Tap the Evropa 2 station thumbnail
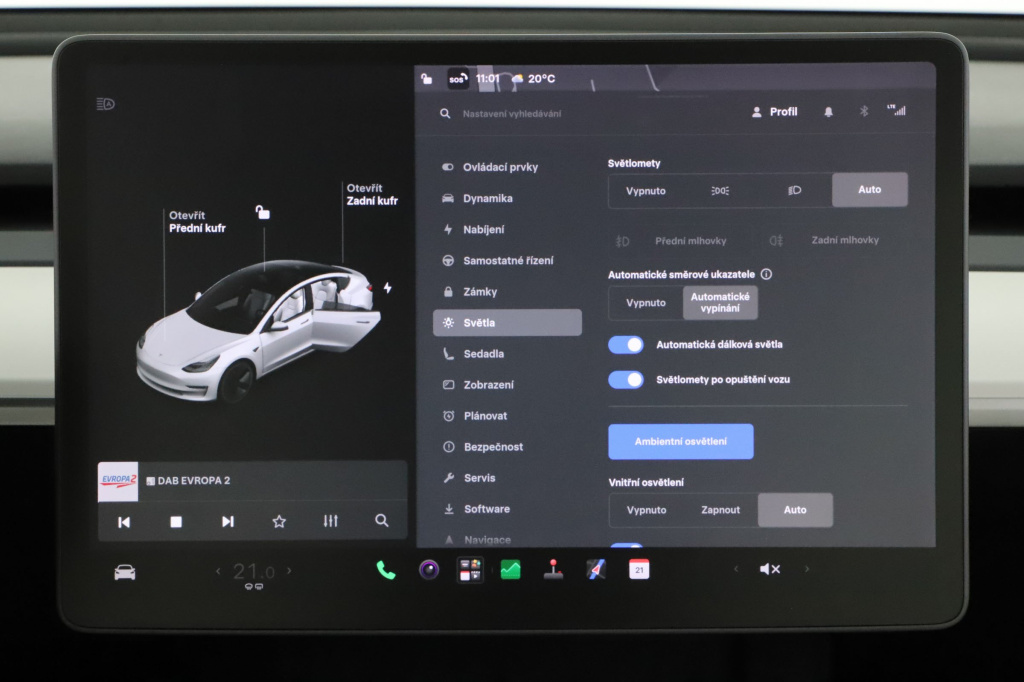This screenshot has width=1024, height=682. (118, 482)
